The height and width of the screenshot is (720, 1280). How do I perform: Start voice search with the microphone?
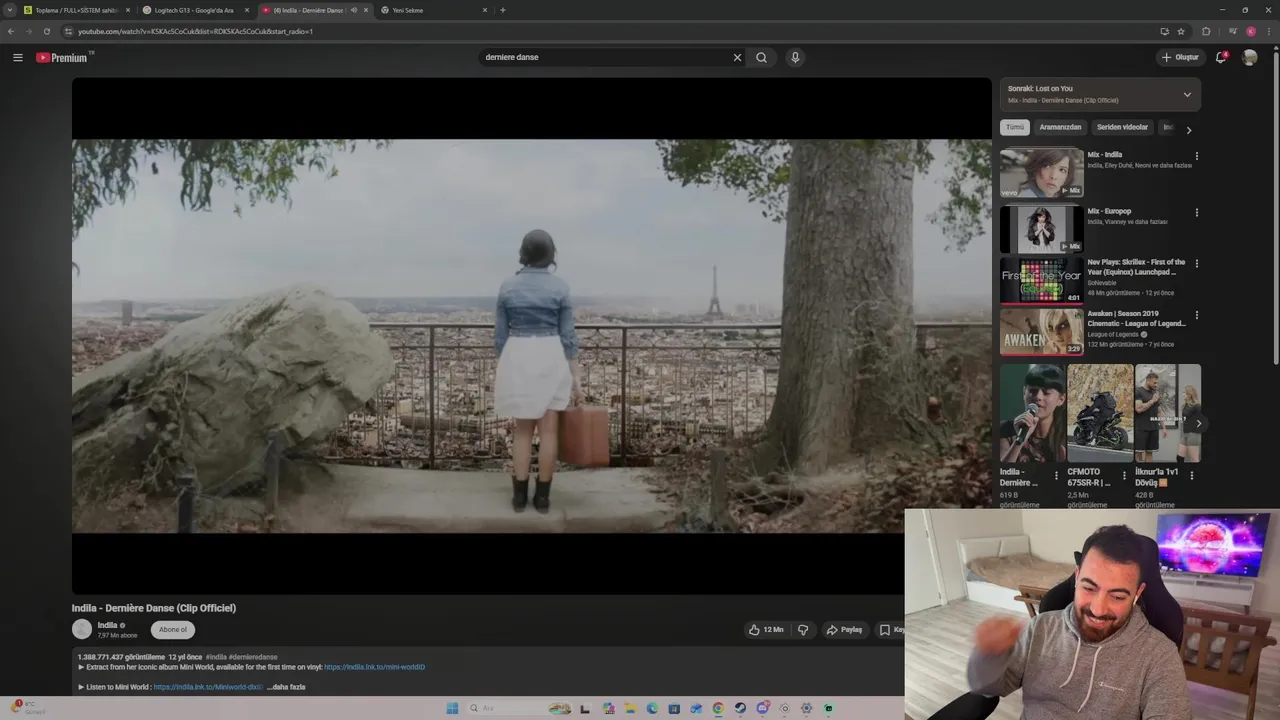point(795,57)
